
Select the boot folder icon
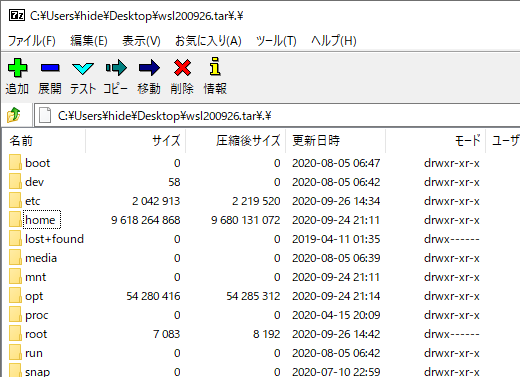coord(15,163)
